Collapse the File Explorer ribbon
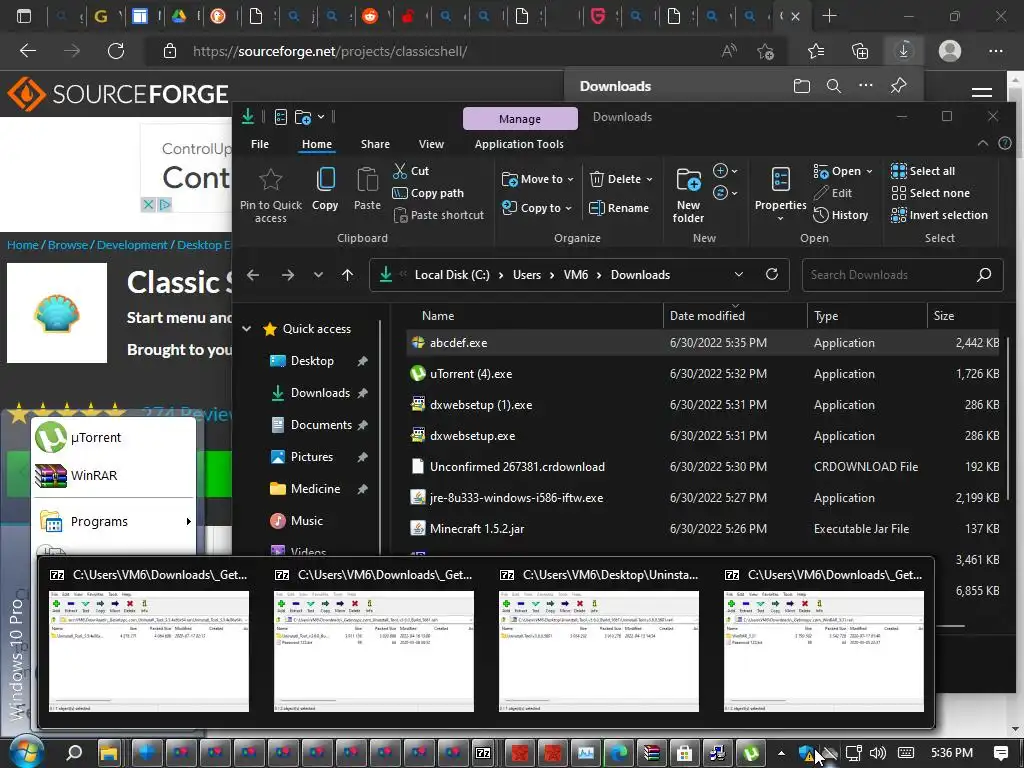Screen dimensions: 1024x768 (x=982, y=143)
